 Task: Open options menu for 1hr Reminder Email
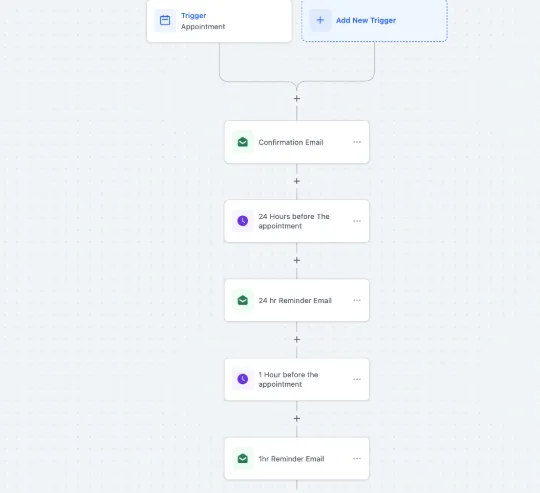coord(357,459)
